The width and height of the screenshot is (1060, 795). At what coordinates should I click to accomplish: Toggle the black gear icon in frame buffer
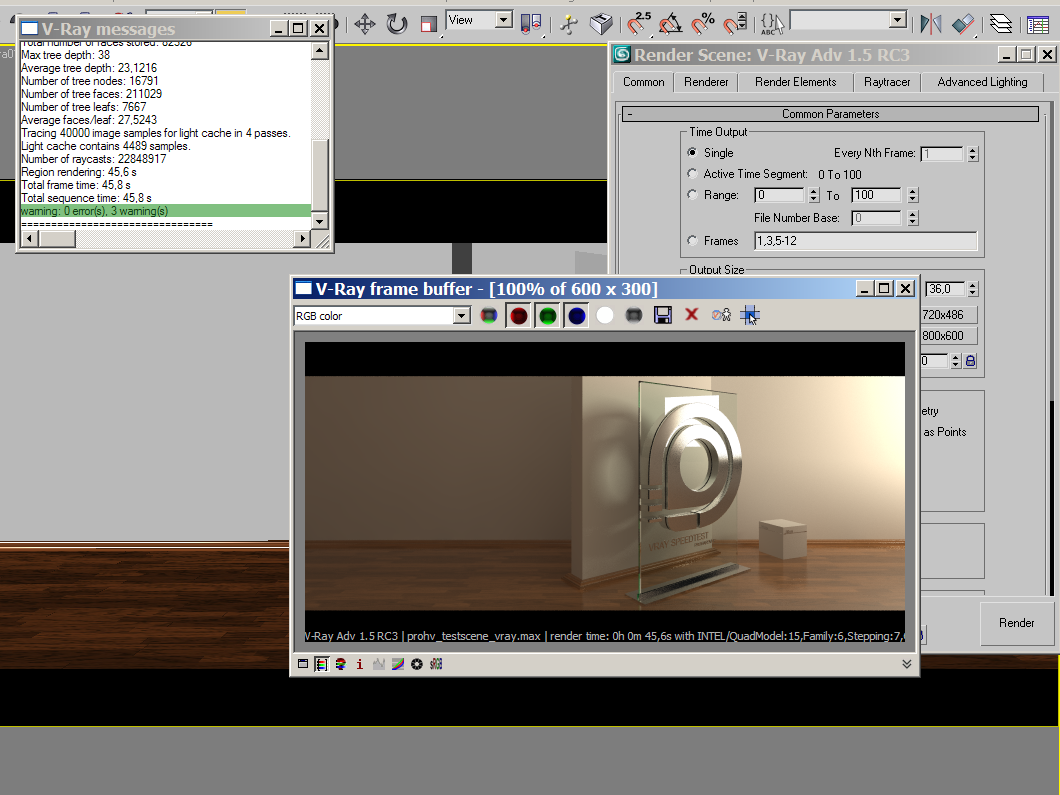[416, 664]
